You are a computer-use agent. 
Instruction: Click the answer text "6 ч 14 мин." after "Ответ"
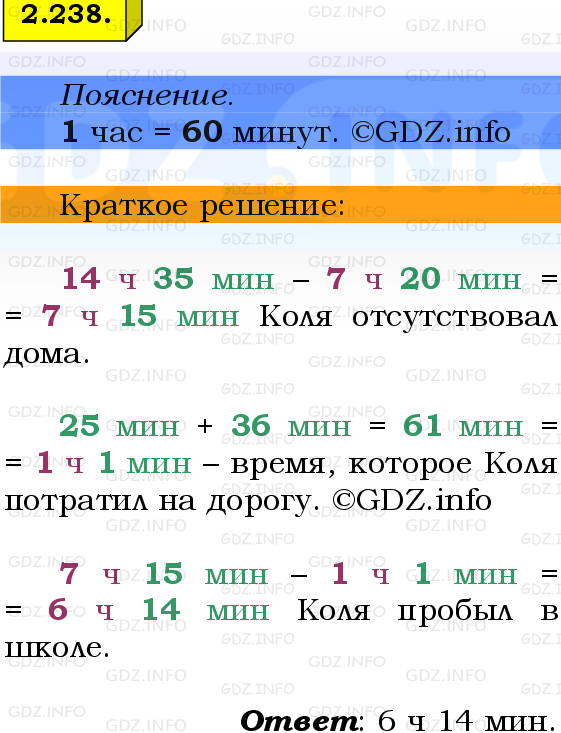pos(465,720)
